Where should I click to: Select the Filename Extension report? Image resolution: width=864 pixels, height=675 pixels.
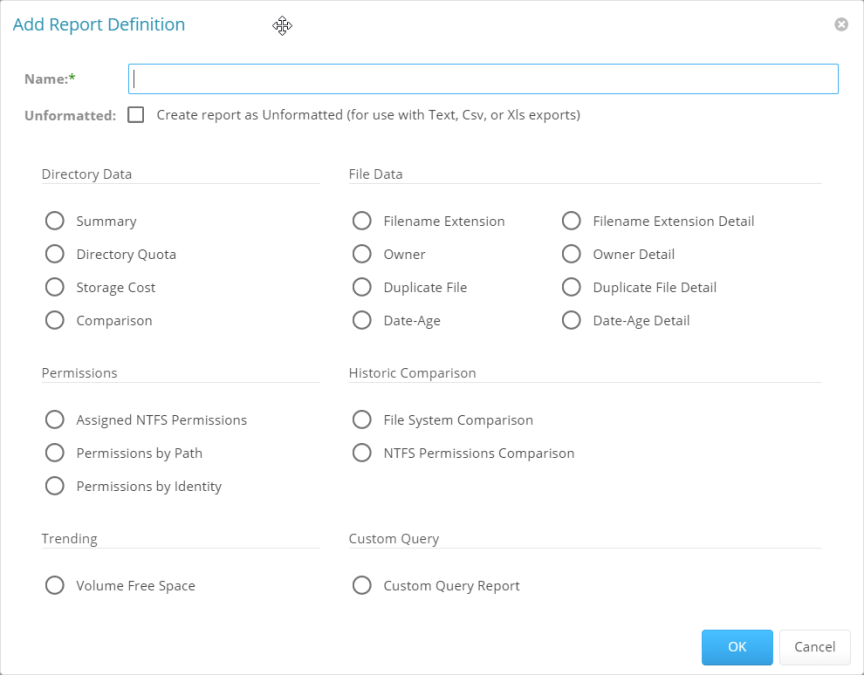coord(362,220)
